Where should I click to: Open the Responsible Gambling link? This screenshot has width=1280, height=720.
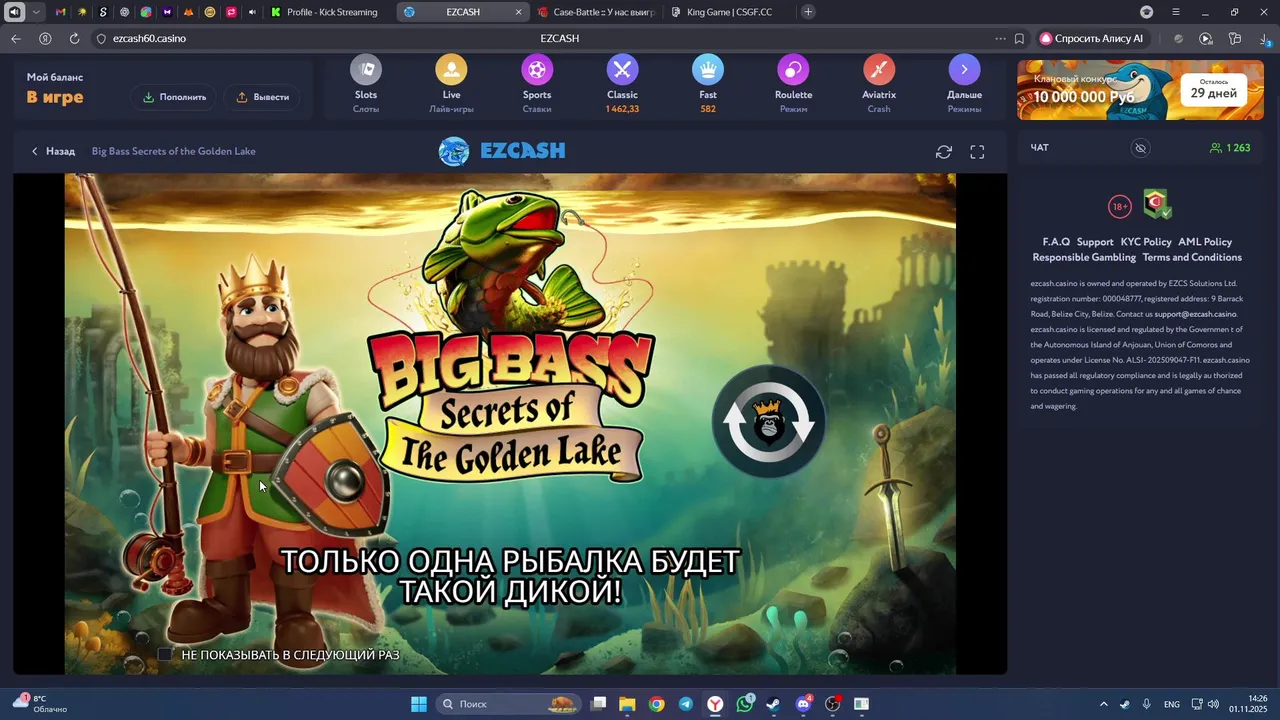point(1084,257)
